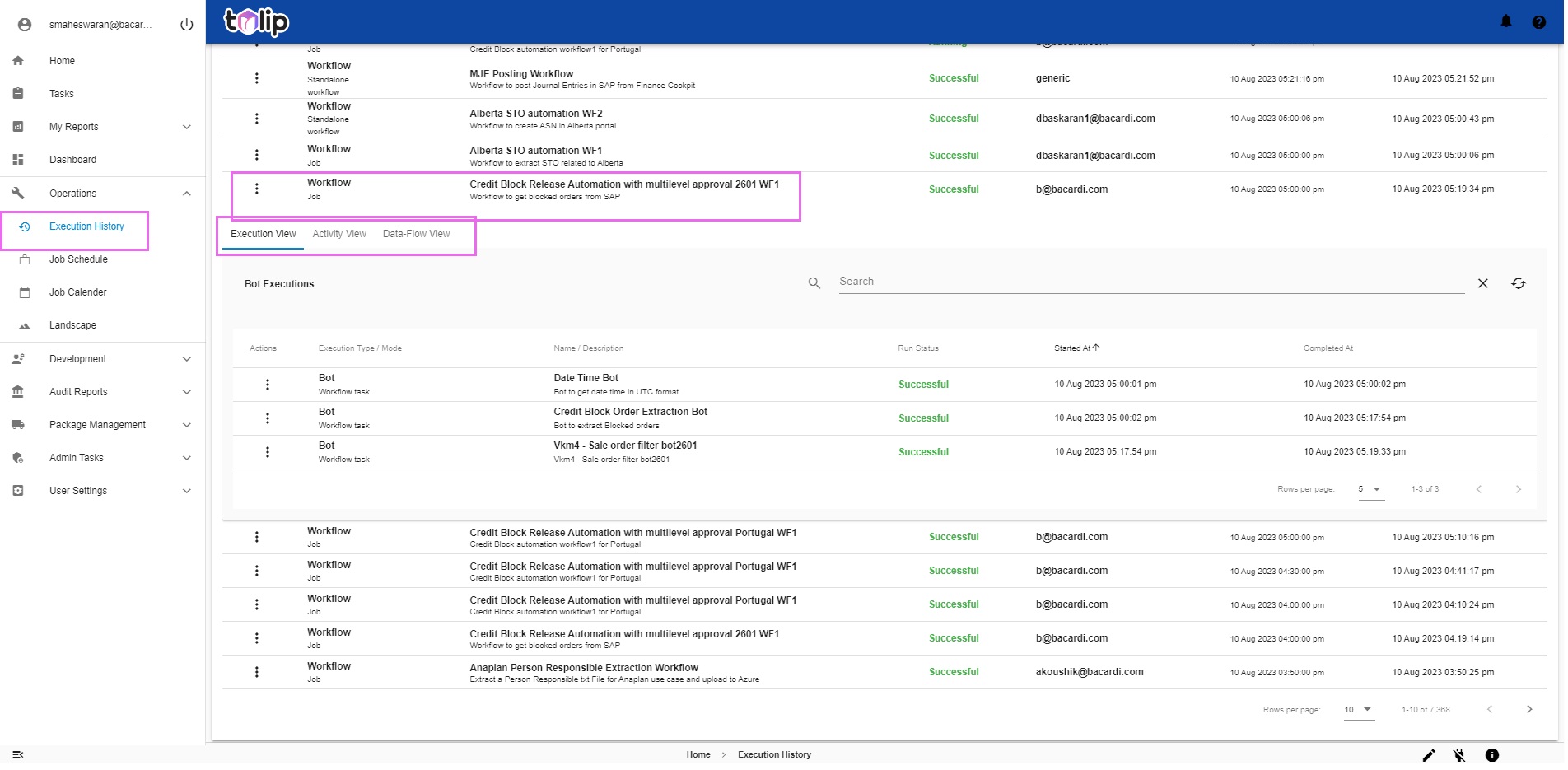Click 'generic' user cell
The width and height of the screenshot is (1568, 770).
1052,78
